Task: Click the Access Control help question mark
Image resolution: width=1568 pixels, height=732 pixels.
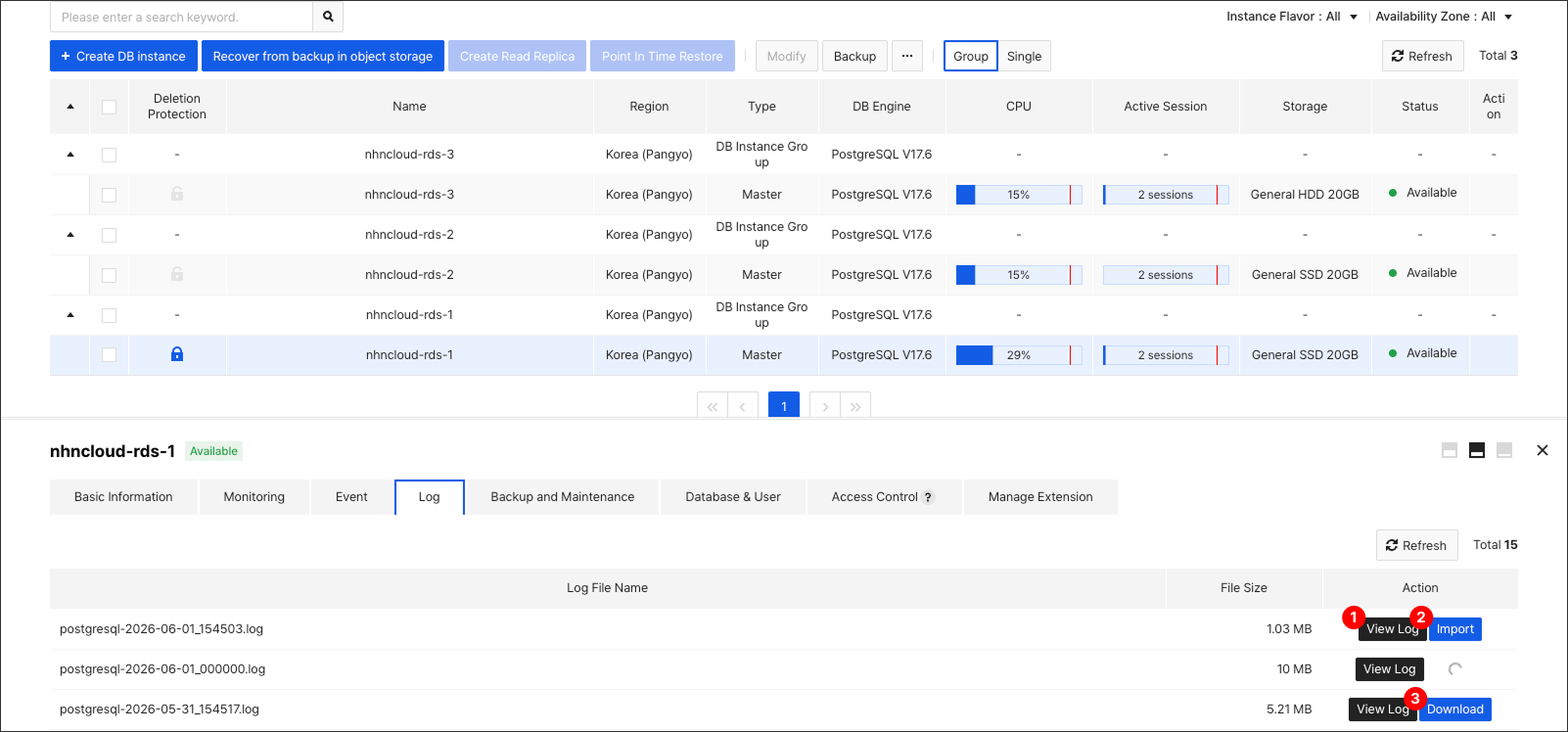Action: [x=928, y=497]
